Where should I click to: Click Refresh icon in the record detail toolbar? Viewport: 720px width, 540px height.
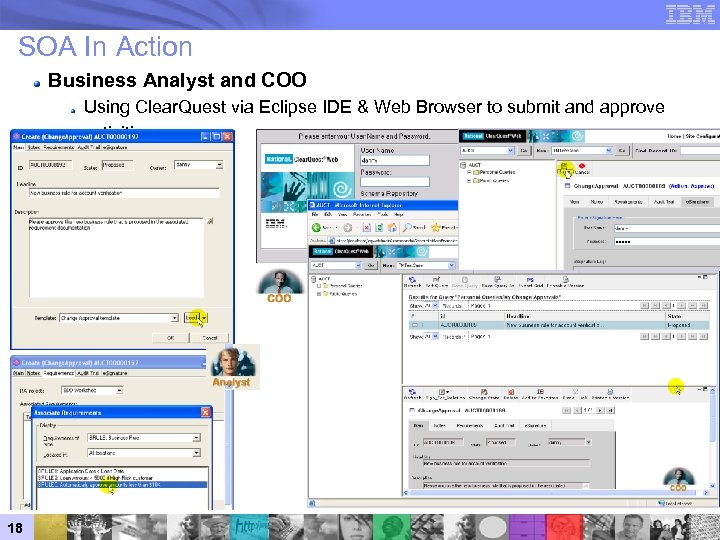(412, 394)
